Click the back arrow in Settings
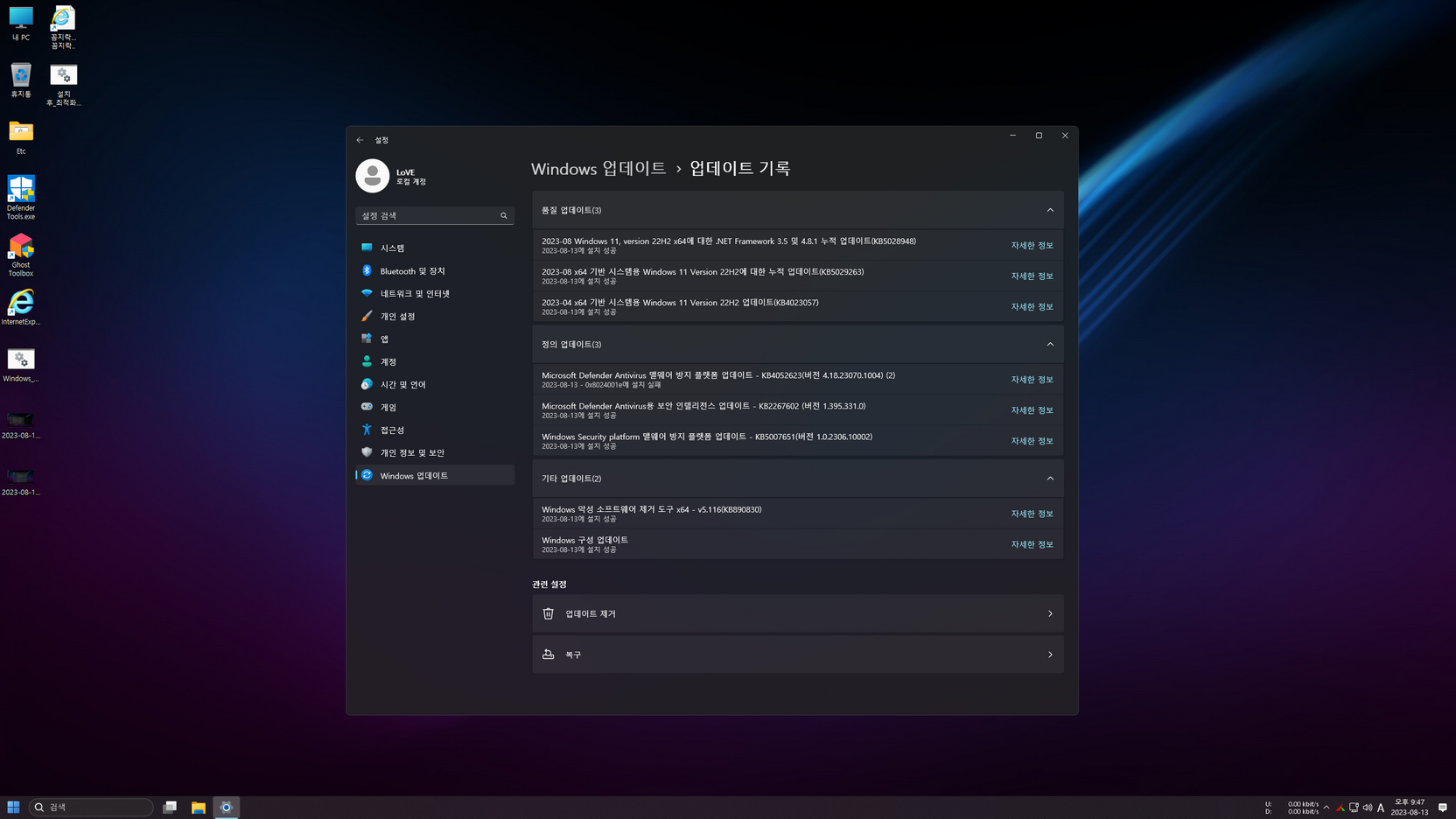This screenshot has width=1456, height=819. [x=360, y=140]
